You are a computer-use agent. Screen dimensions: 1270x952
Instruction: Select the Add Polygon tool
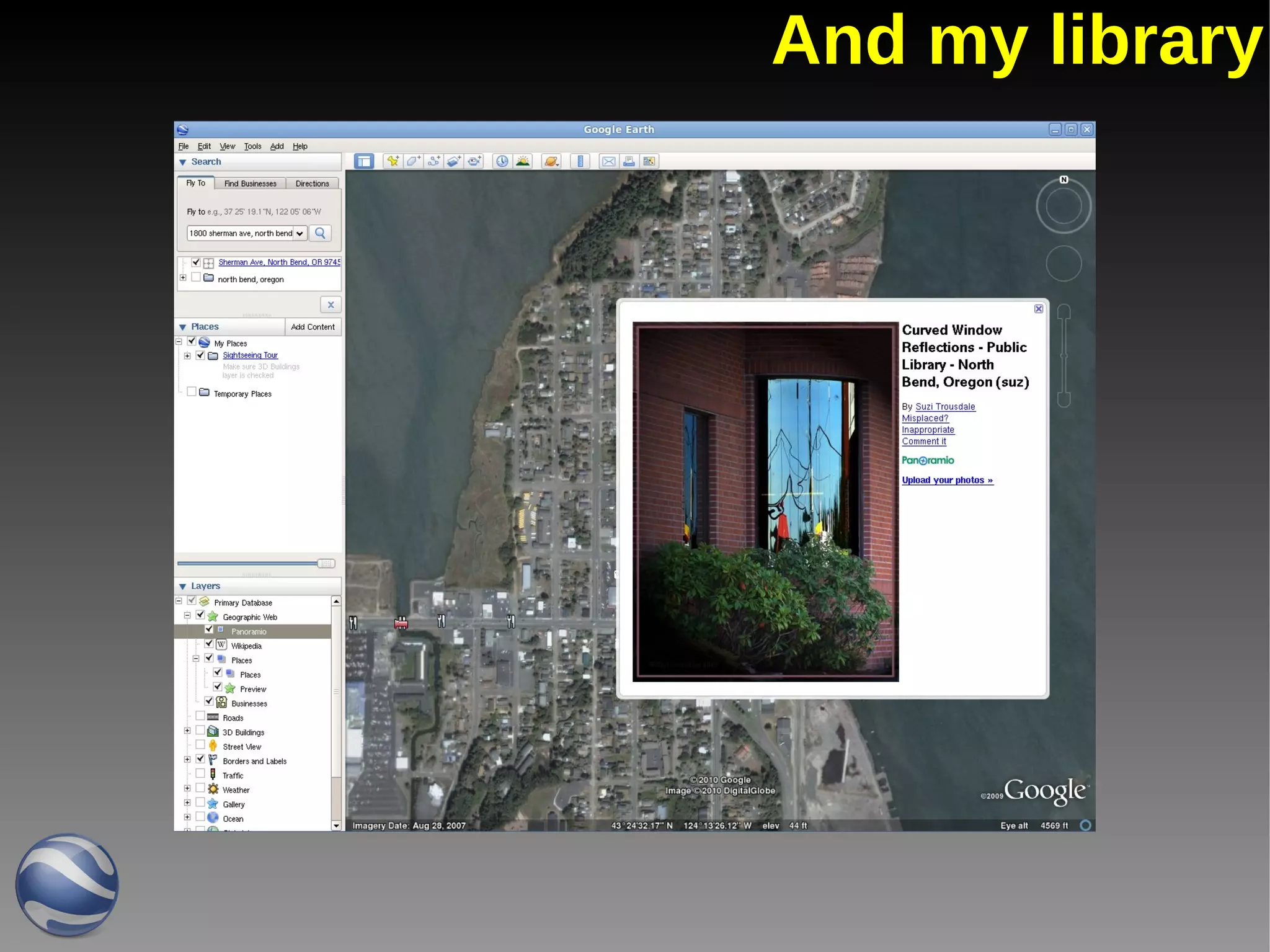tap(413, 161)
